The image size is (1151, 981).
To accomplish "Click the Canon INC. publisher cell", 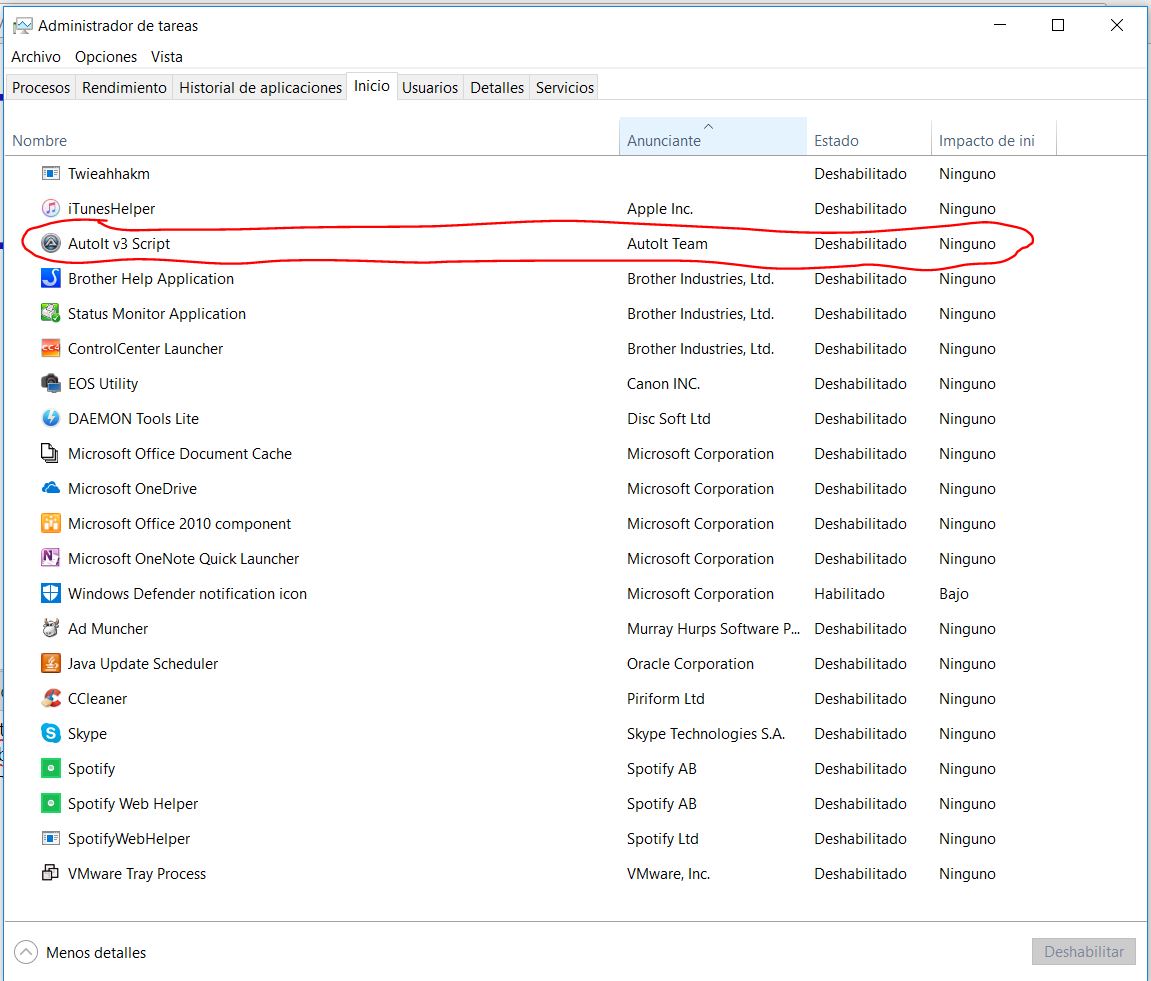I will point(664,383).
